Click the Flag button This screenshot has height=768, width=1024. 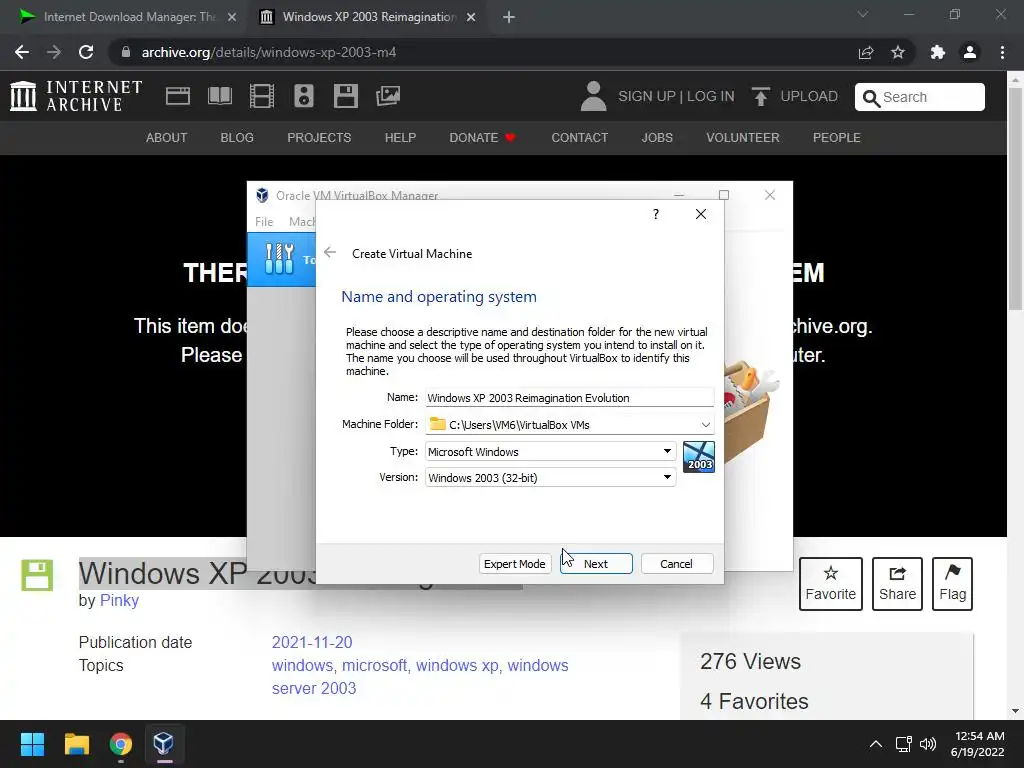(952, 584)
